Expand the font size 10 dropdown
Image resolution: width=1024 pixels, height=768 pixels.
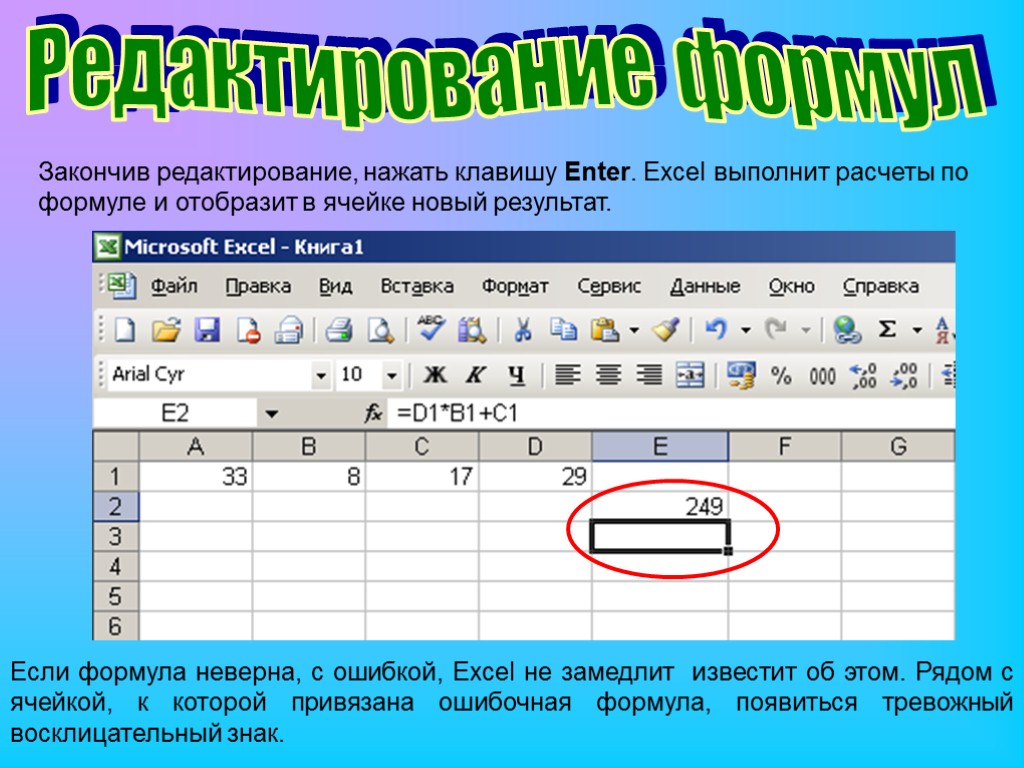pos(391,376)
